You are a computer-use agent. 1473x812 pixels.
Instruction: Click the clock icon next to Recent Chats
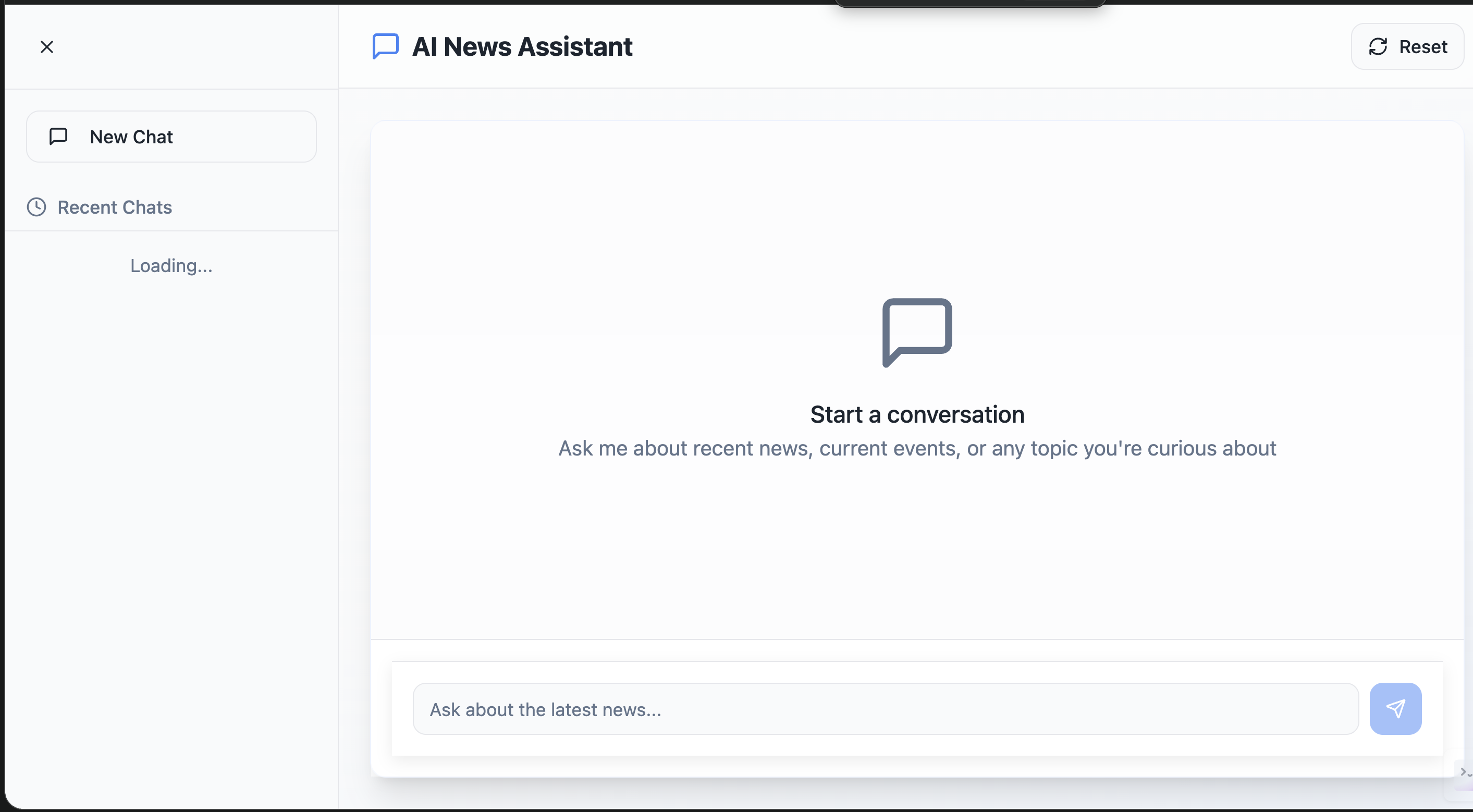click(35, 207)
